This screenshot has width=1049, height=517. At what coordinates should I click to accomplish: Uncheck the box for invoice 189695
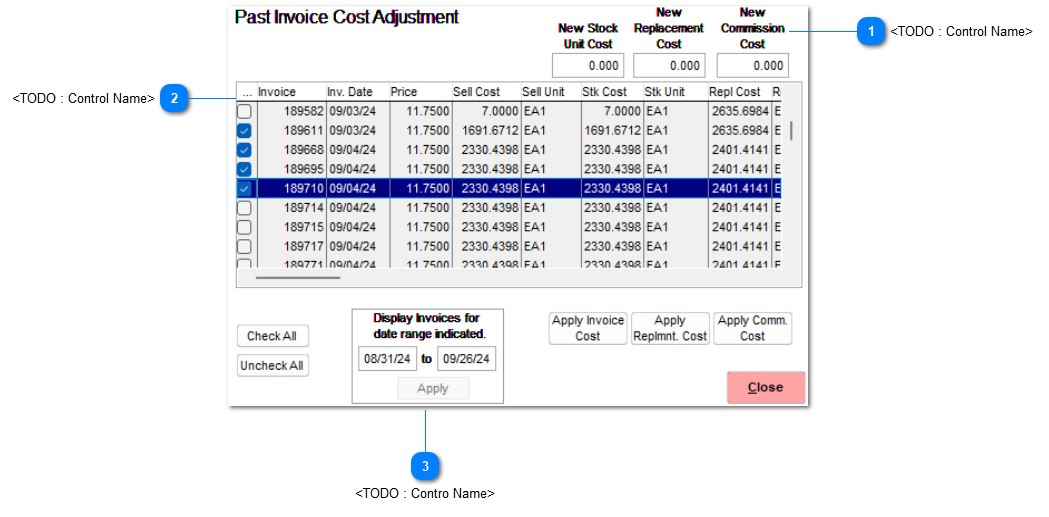pos(245,169)
